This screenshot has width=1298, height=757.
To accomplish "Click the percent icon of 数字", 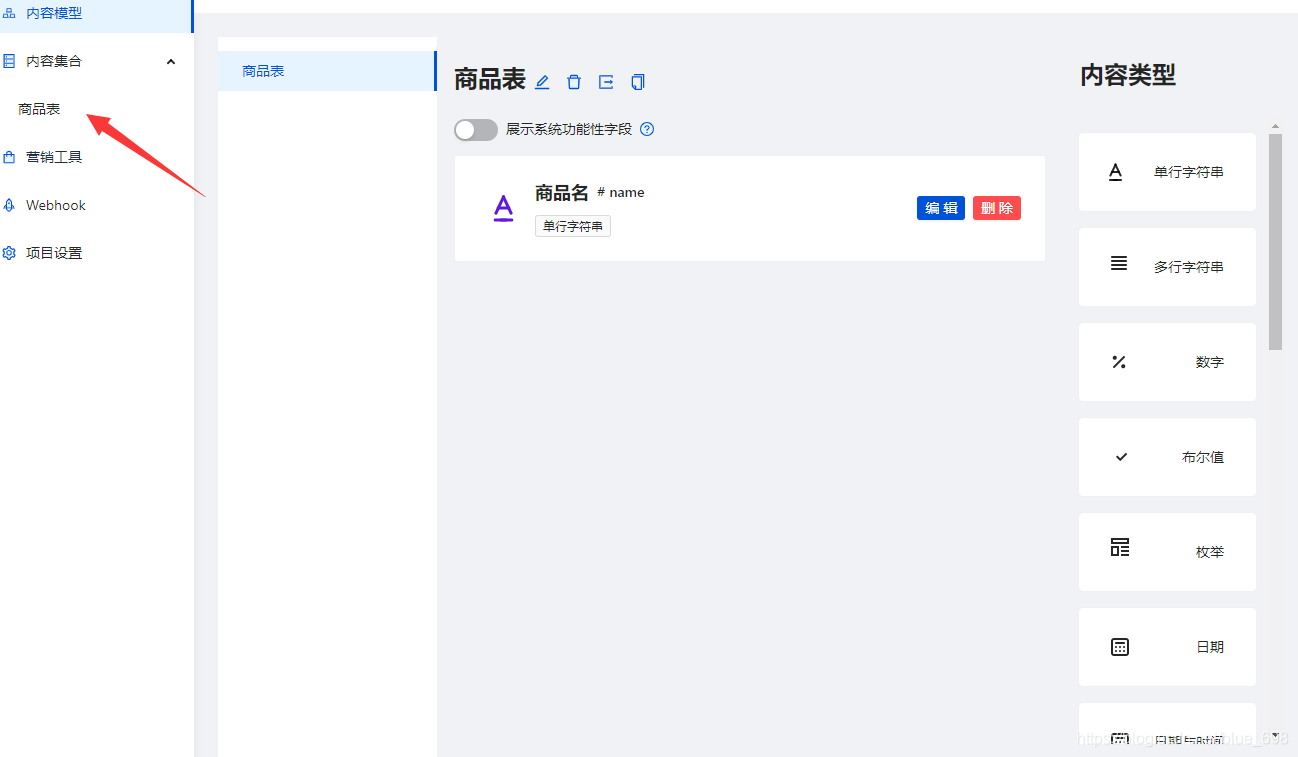I will pos(1119,362).
